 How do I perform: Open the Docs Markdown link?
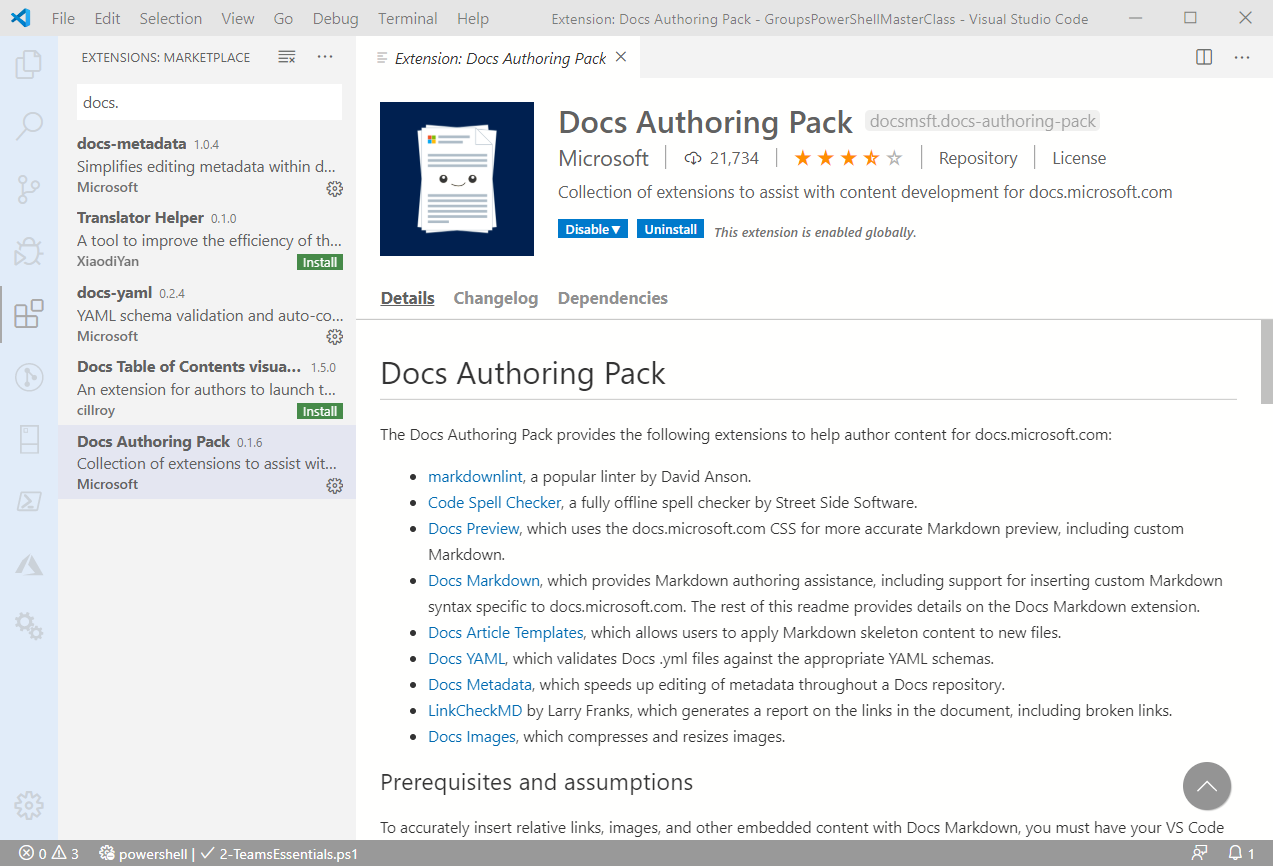click(484, 580)
